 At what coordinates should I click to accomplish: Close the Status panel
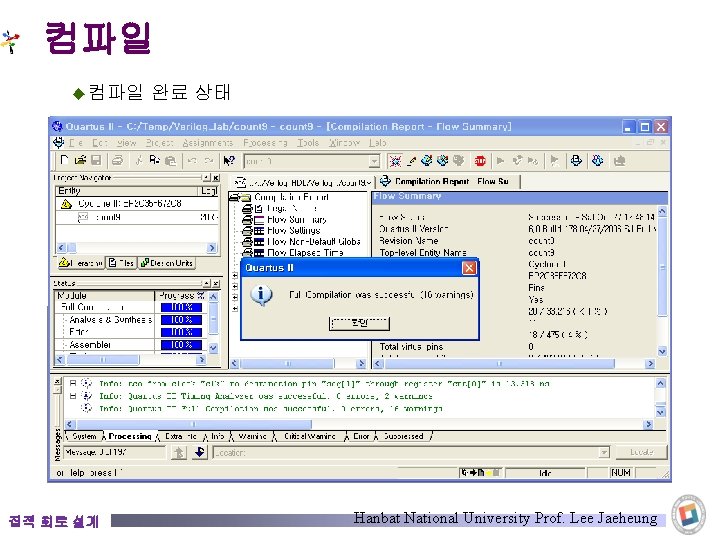point(216,283)
